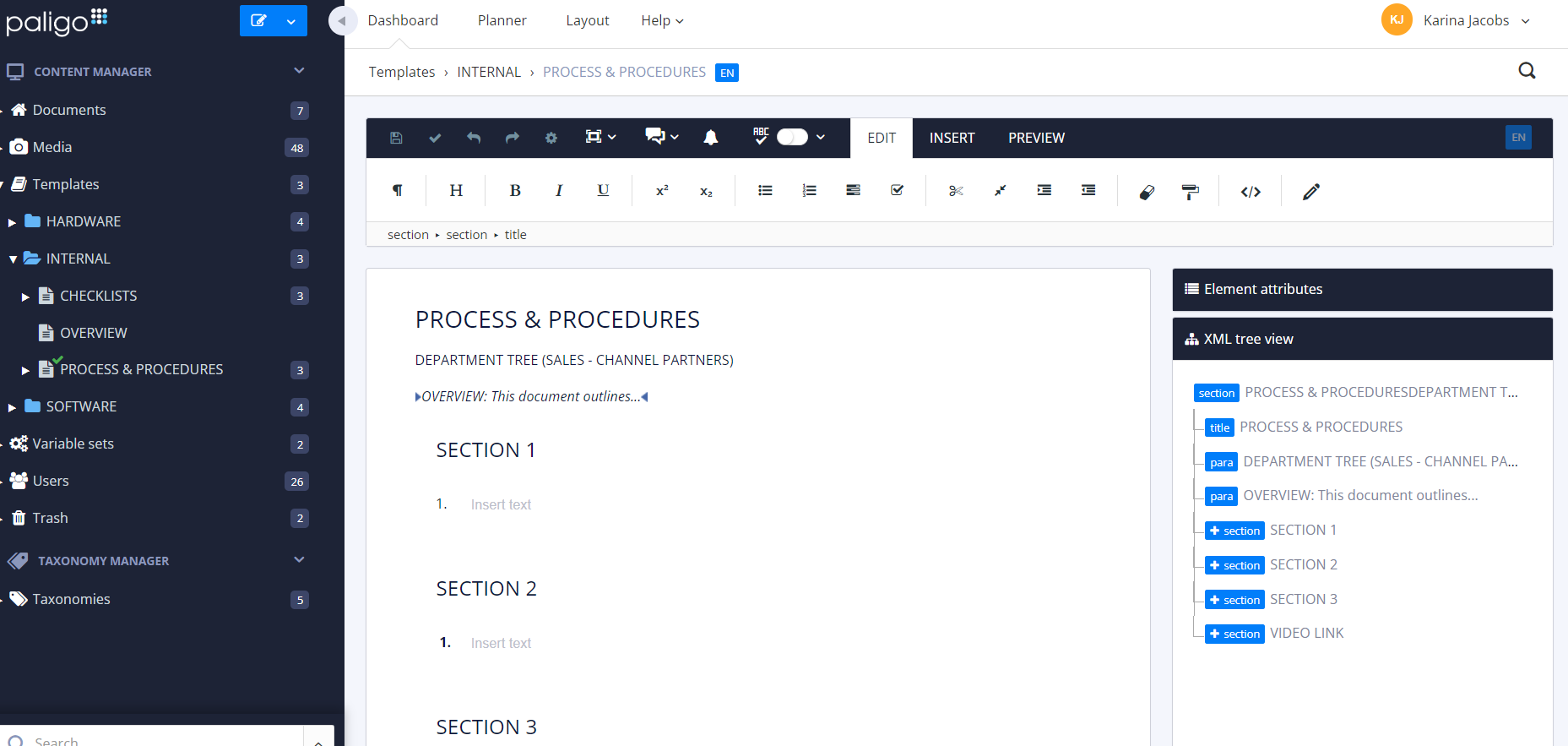Image resolution: width=1568 pixels, height=746 pixels.
Task: Collapse the Content Manager section
Action: 299,71
